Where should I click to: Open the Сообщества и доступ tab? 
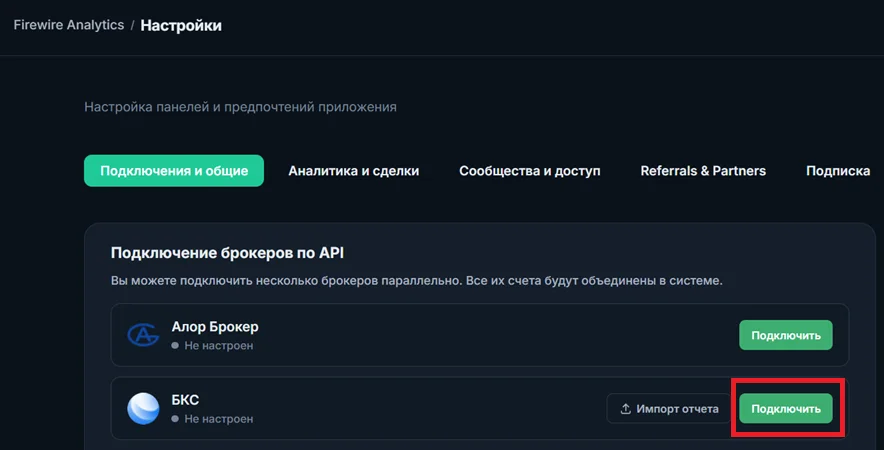click(529, 171)
